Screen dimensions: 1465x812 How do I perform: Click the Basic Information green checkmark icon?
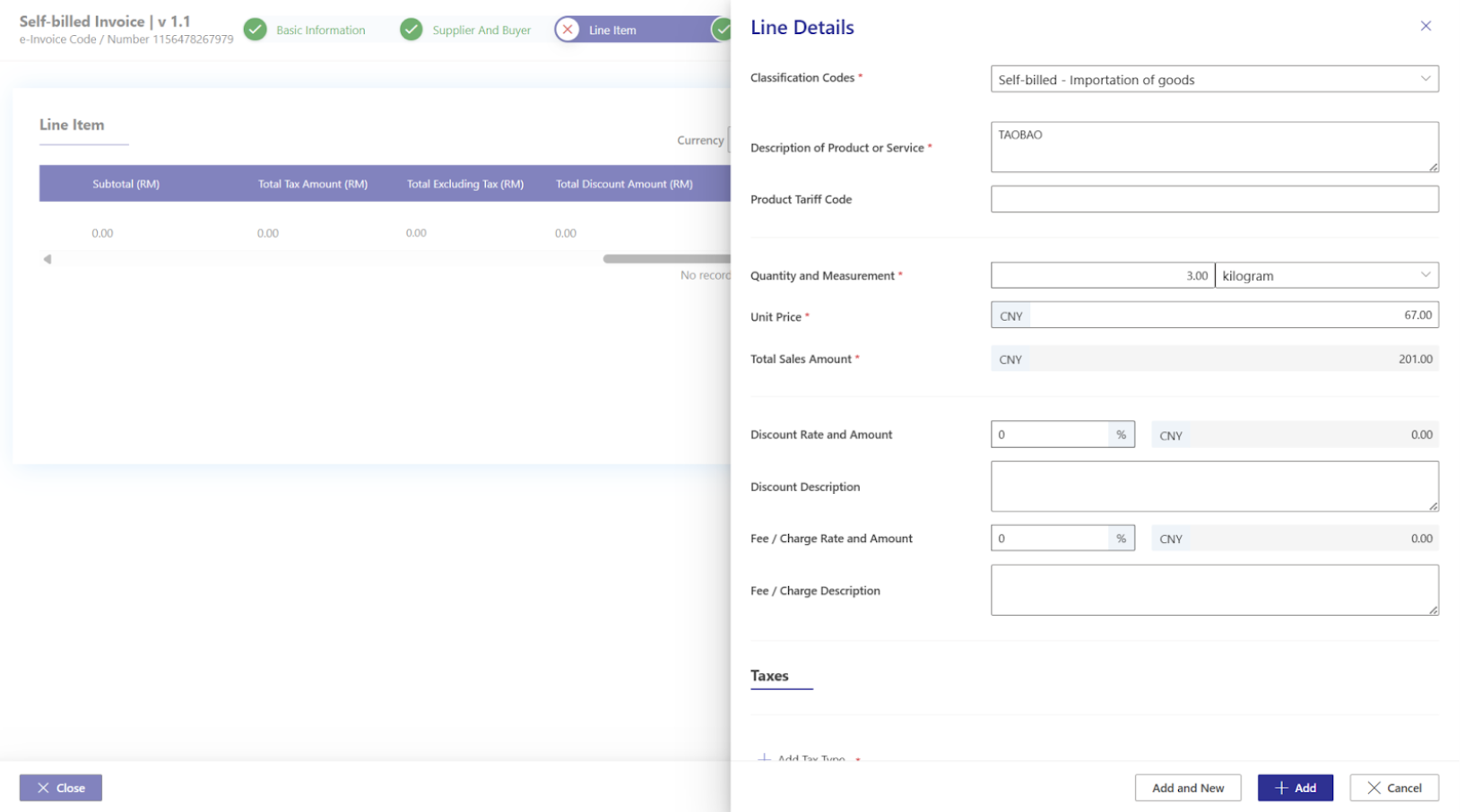(x=256, y=30)
